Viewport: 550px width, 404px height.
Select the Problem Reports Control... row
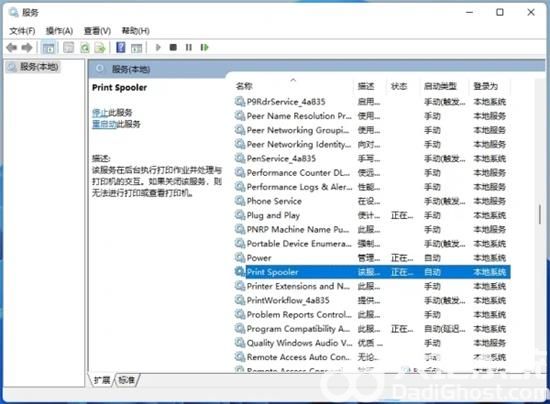click(372, 315)
